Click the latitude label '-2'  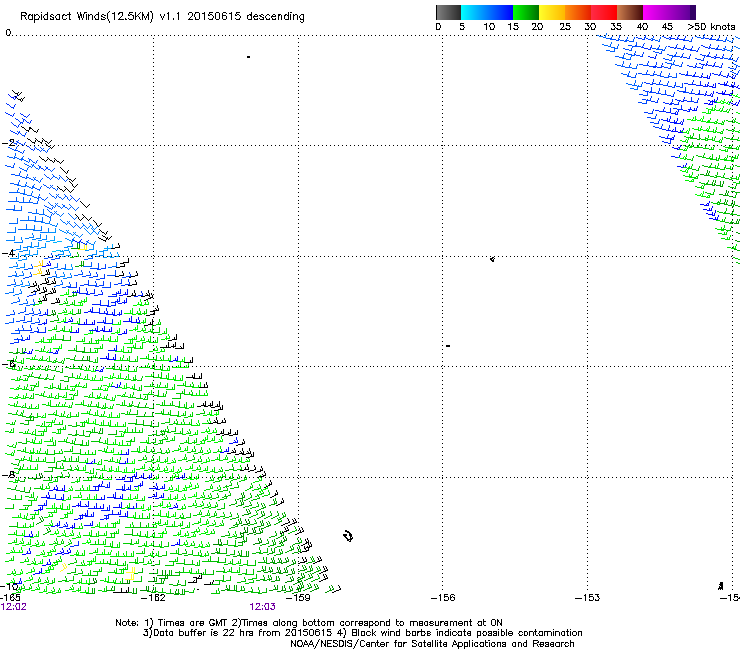[x=9, y=143]
